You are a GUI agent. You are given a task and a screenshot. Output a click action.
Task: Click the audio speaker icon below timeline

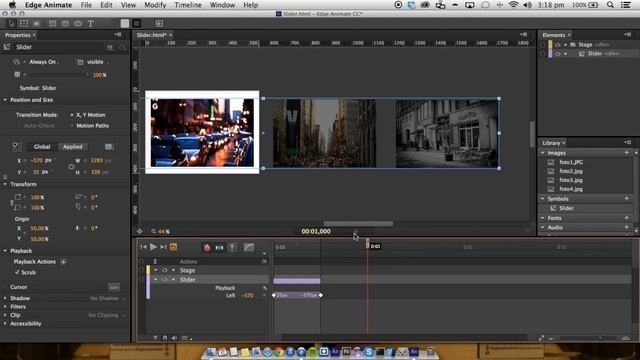(175, 338)
